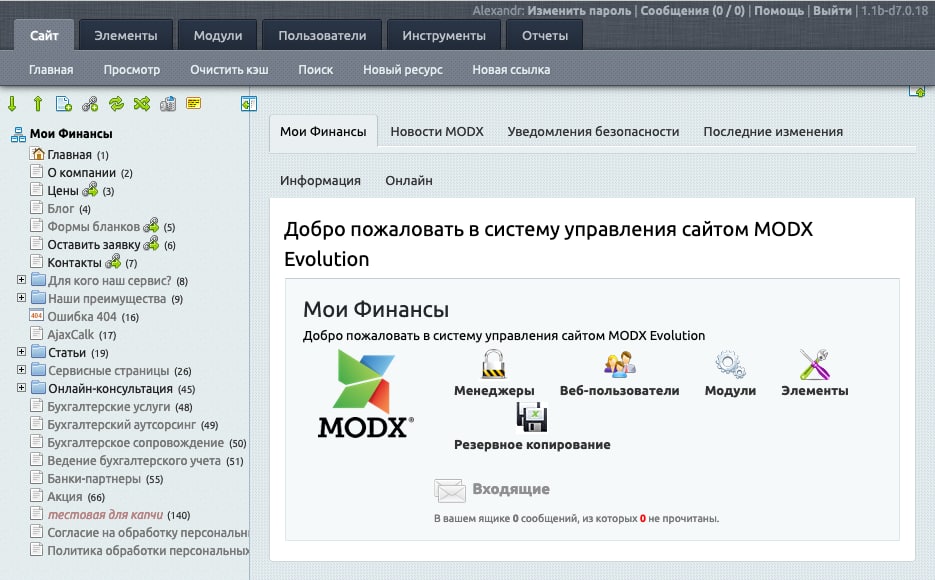Open the Сайт main menu tab
This screenshot has width=935, height=580.
point(44,35)
